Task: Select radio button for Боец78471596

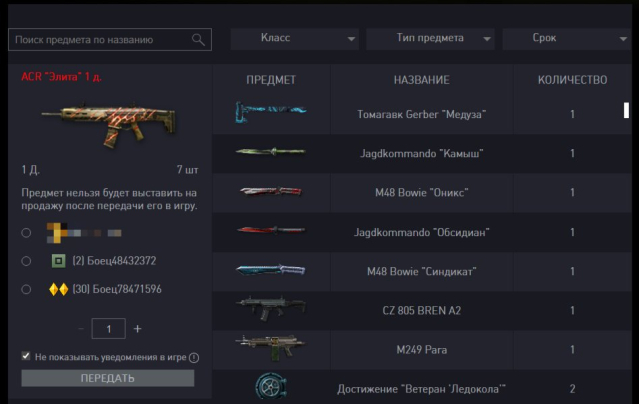Action: 26,289
